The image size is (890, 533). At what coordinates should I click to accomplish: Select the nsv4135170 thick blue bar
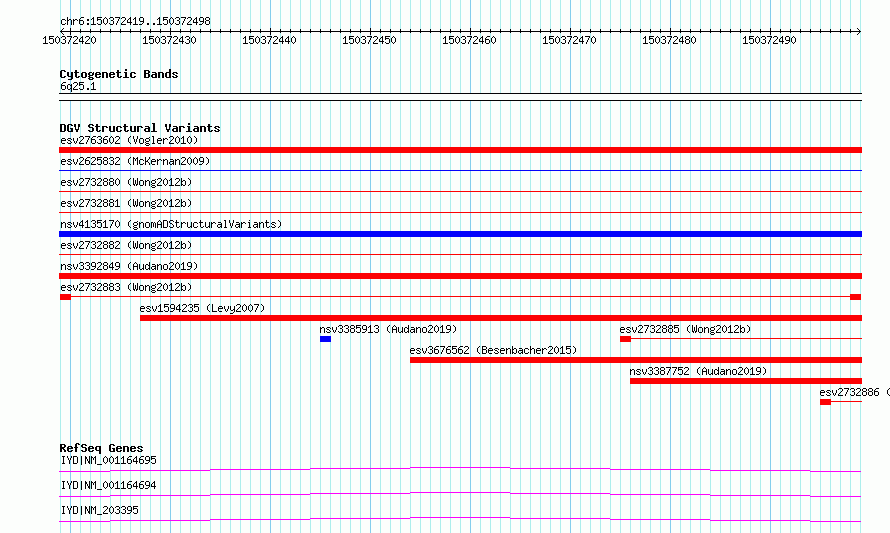click(x=460, y=234)
